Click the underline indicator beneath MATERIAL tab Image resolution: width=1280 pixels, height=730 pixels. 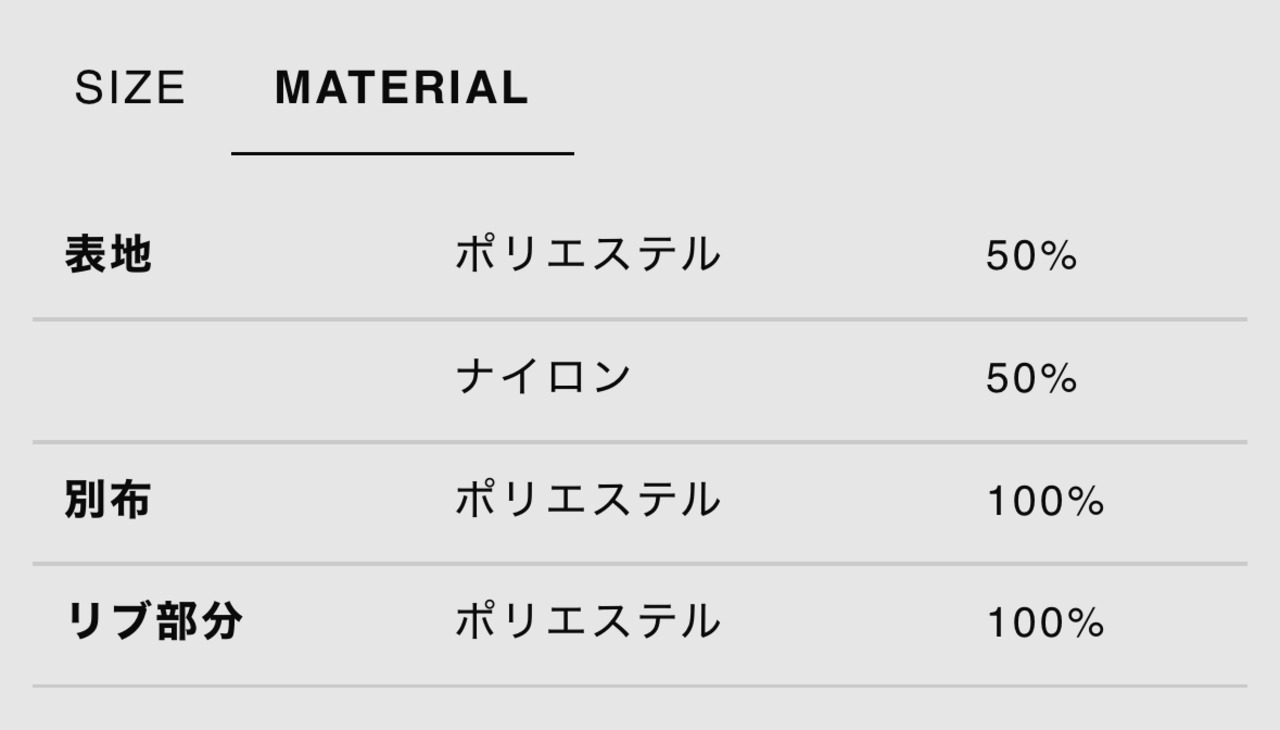click(402, 153)
